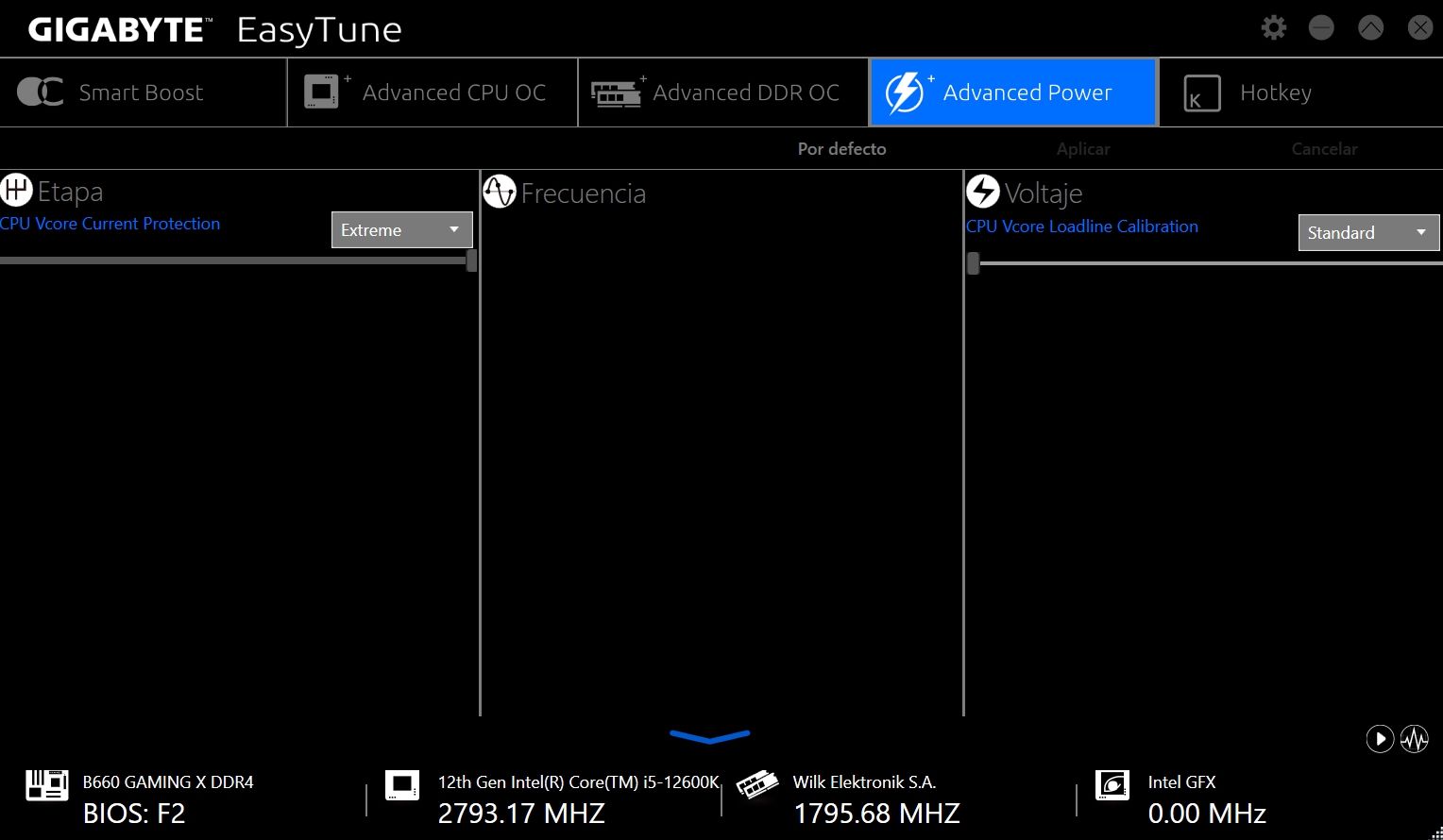Click the Intel GFX graphics icon
This screenshot has width=1443, height=840.
tap(1112, 784)
